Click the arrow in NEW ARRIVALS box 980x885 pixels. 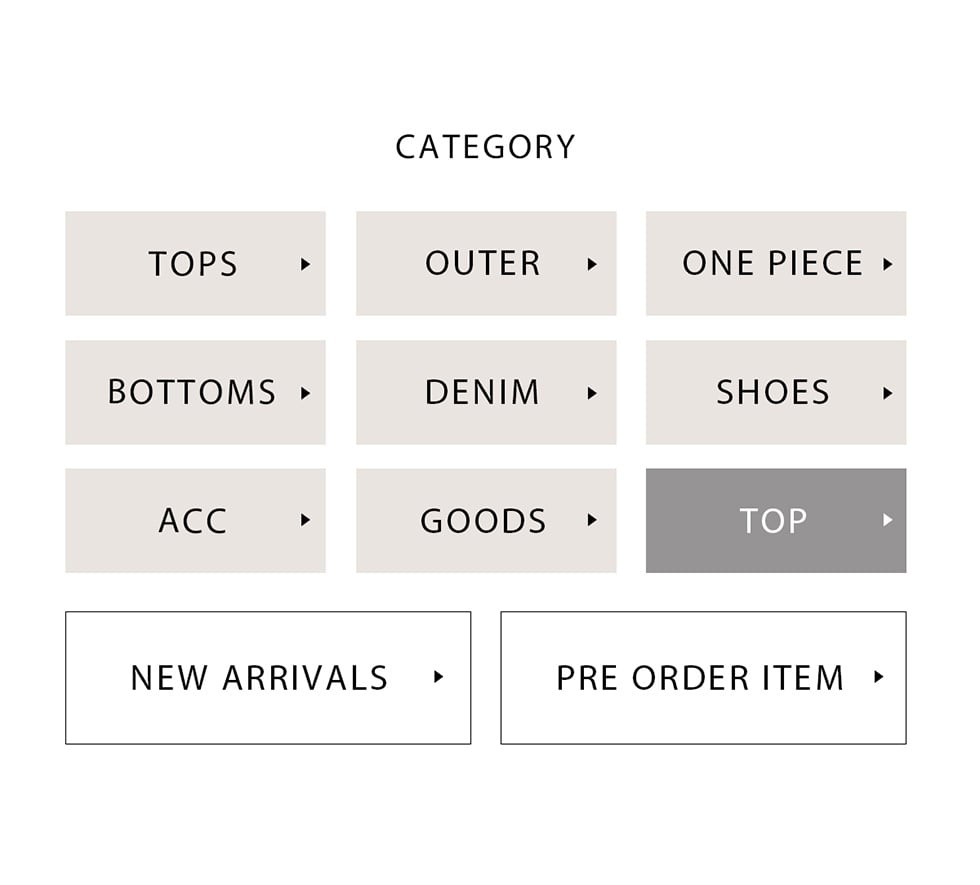438,677
